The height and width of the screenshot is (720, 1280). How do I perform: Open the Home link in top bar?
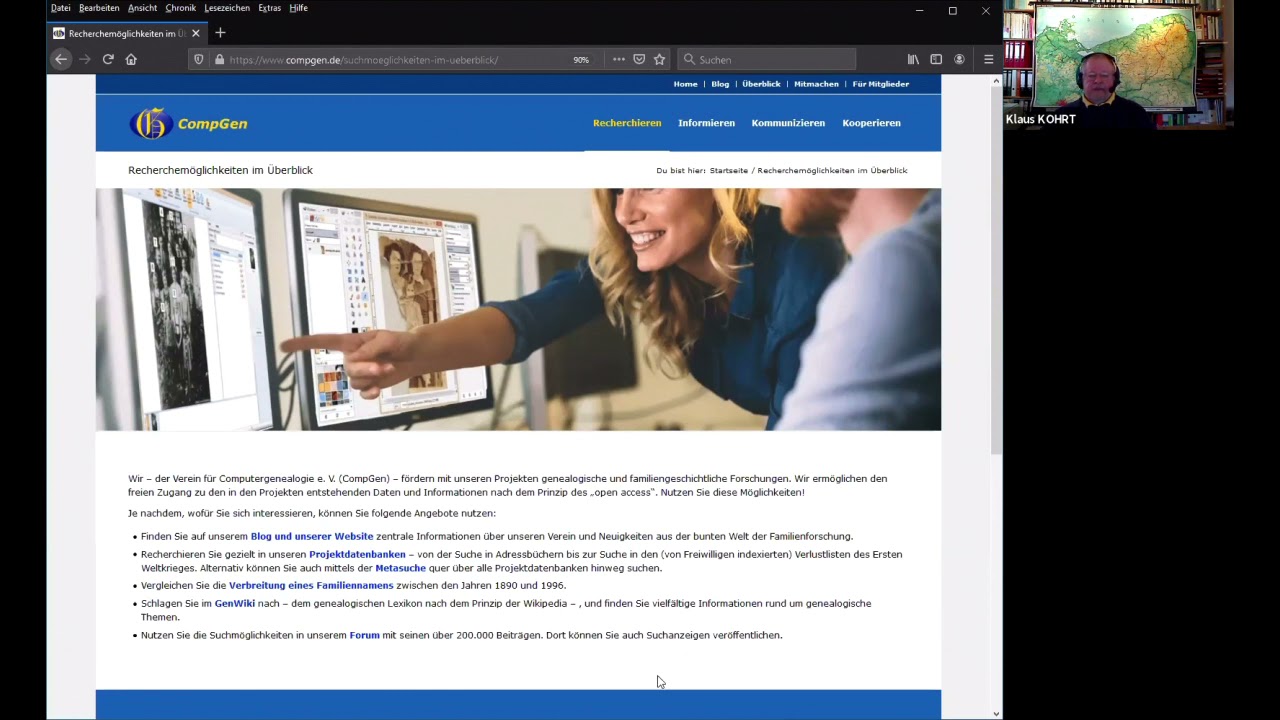[x=685, y=84]
